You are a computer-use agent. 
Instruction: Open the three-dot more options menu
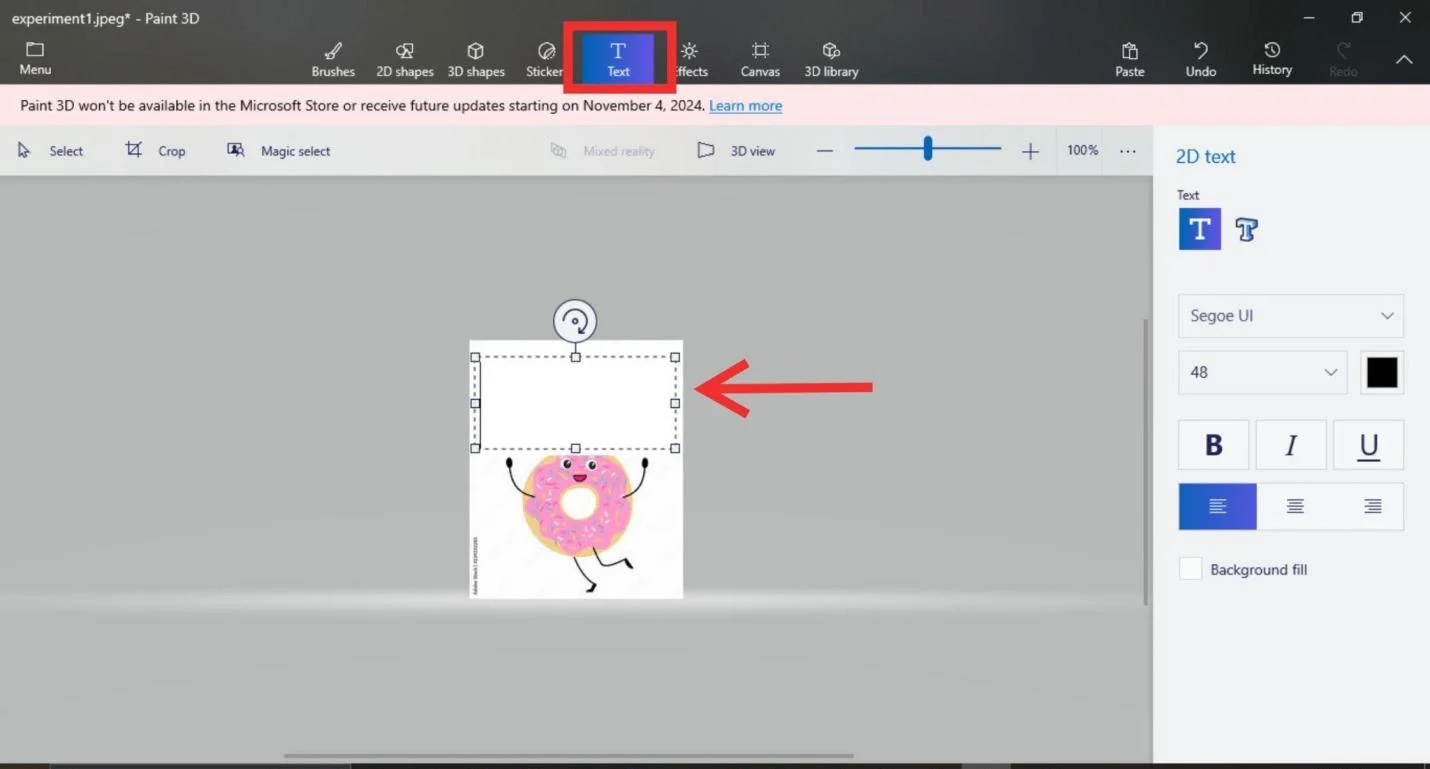(1128, 151)
